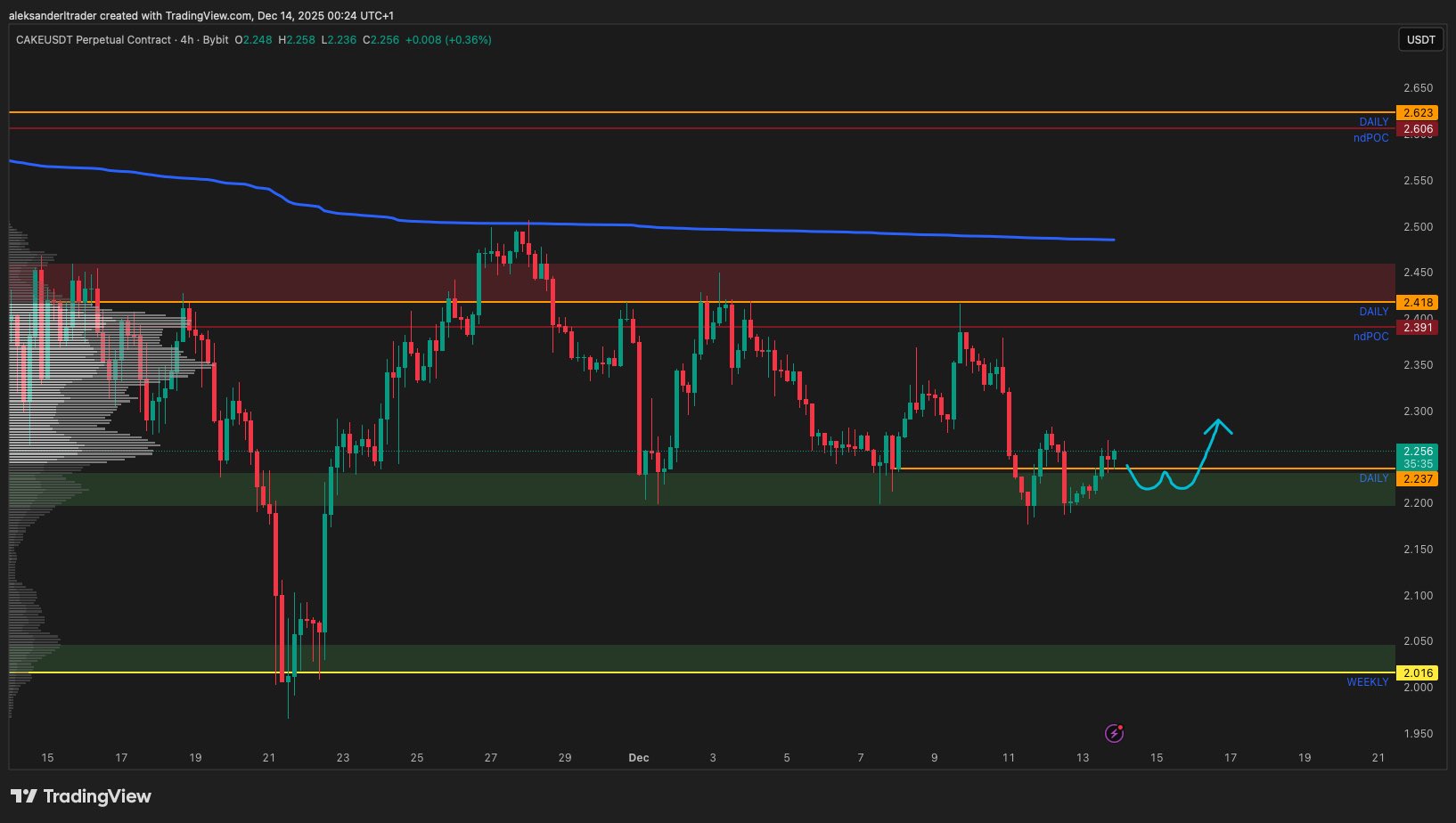Click the 2.550 tick on the price axis
Viewport: 1456px width, 823px height.
1418,181
